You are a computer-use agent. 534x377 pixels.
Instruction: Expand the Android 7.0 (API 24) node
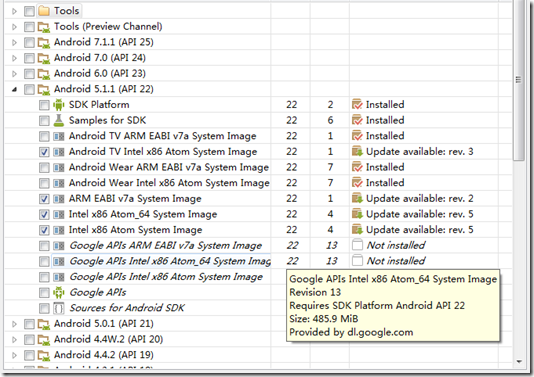14,58
